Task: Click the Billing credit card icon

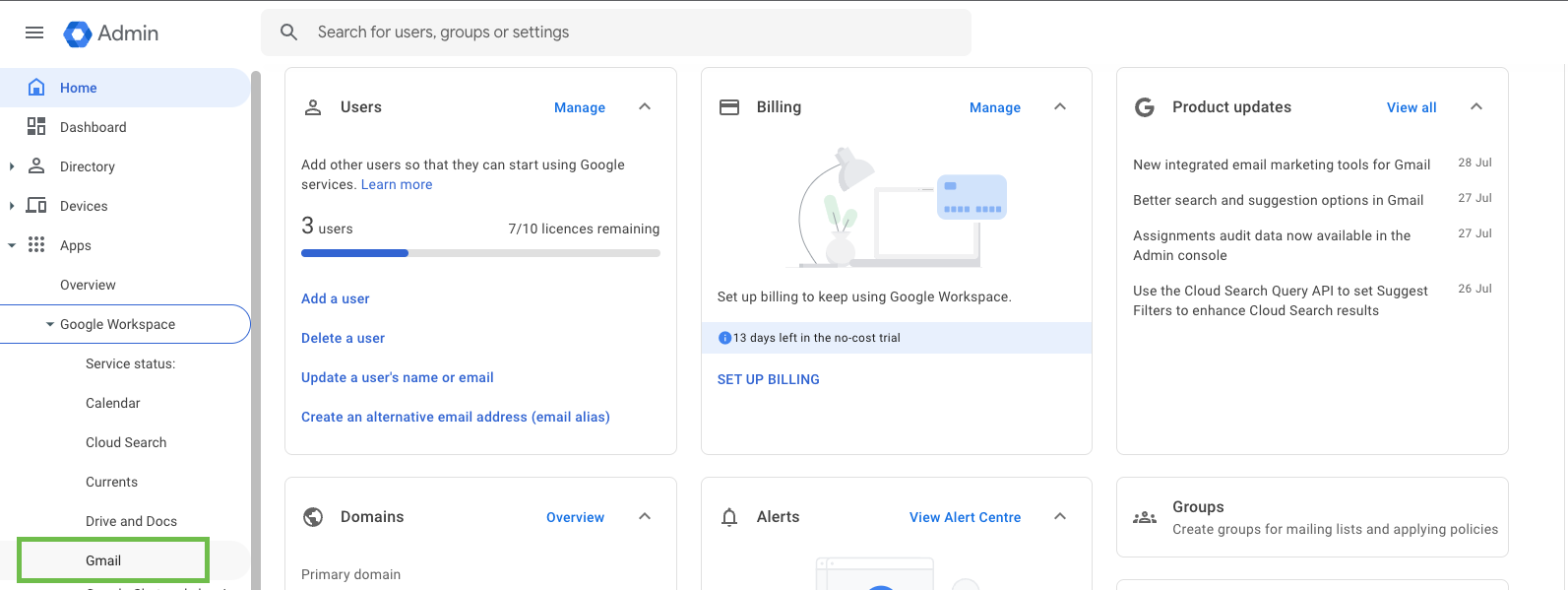Action: (729, 107)
